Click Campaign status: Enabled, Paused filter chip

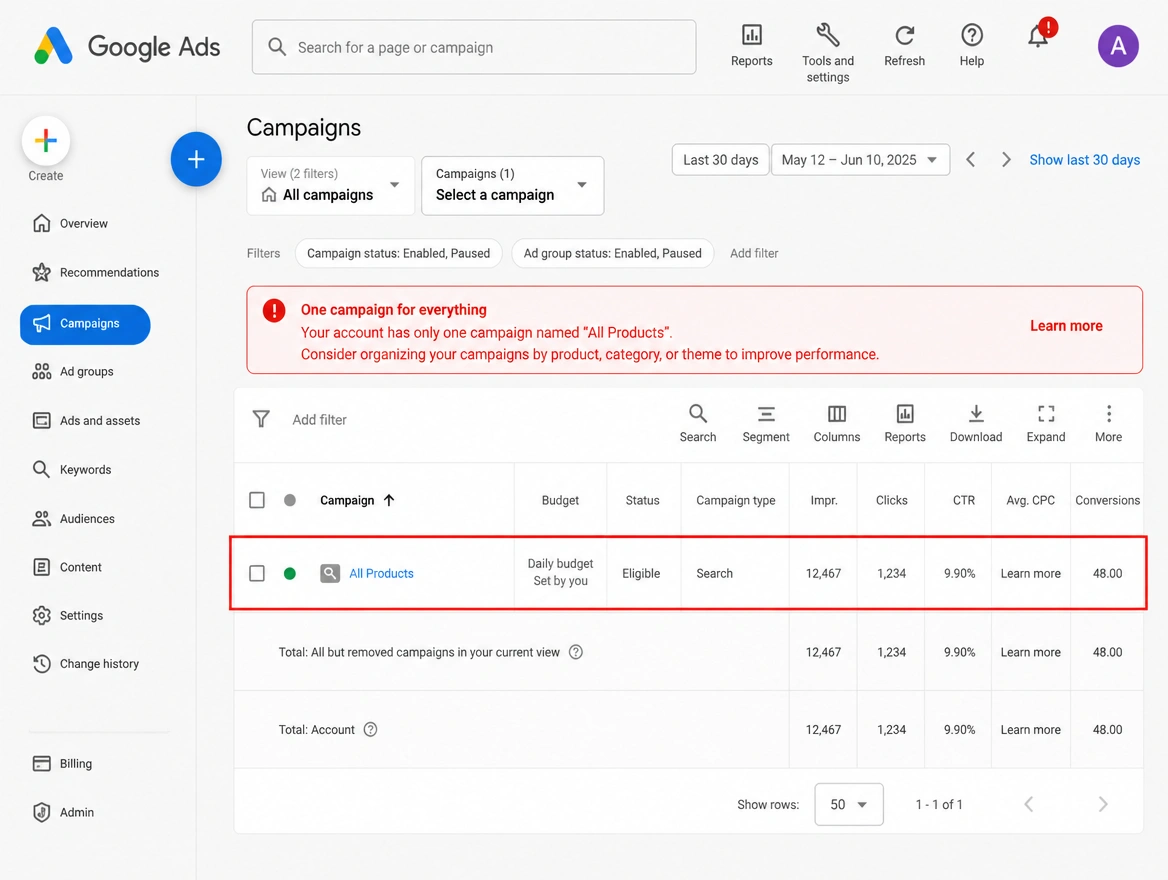pyautogui.click(x=399, y=253)
